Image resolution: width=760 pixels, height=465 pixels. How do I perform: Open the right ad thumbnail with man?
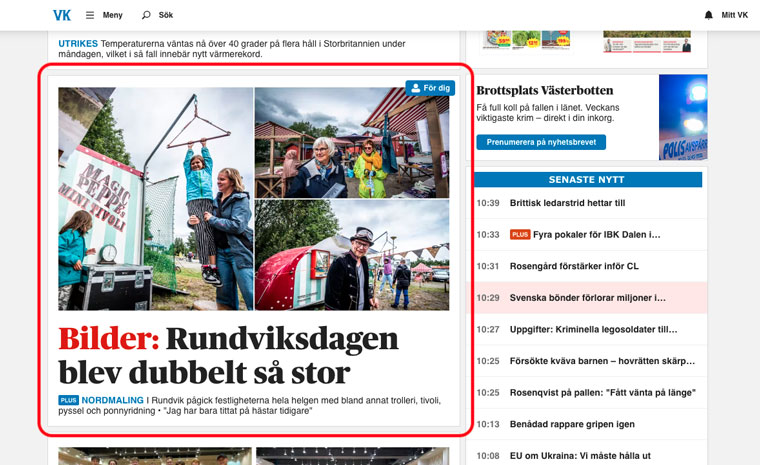[647, 42]
